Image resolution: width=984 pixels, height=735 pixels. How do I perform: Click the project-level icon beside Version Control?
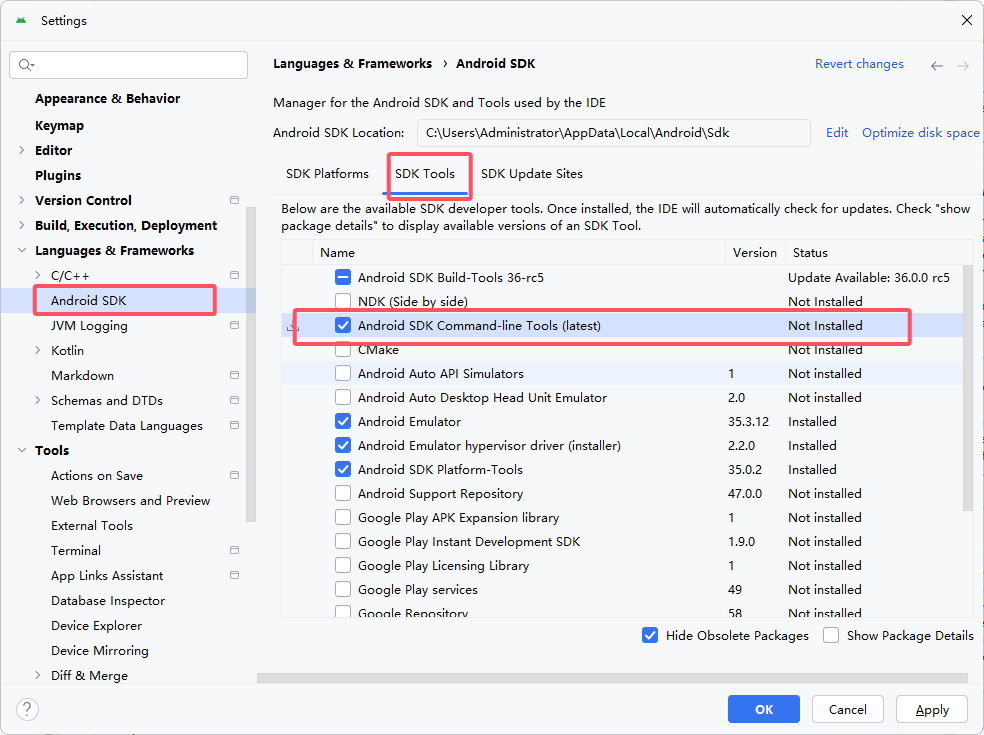tap(235, 200)
